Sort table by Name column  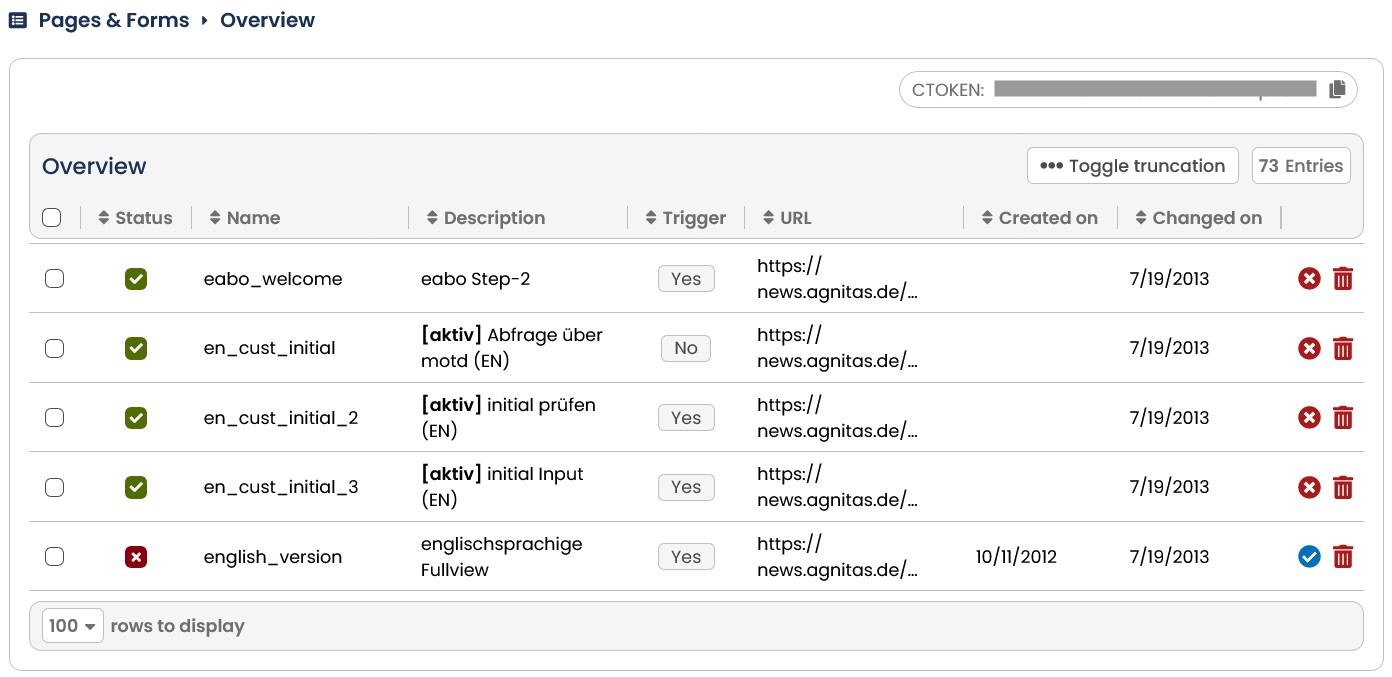pyautogui.click(x=244, y=218)
